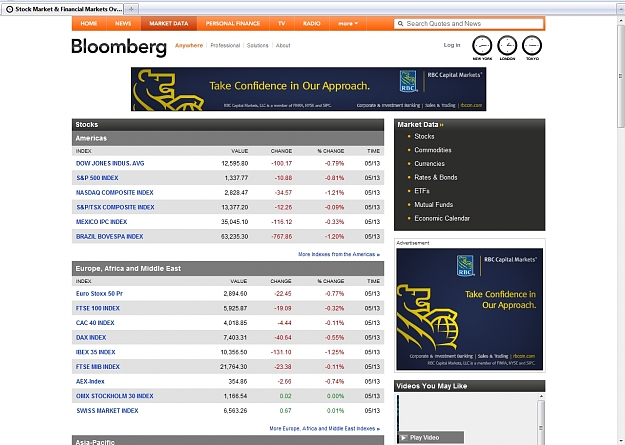Click the Swiss Market percent 0.01%
This screenshot has height=445, width=625.
[x=335, y=410]
